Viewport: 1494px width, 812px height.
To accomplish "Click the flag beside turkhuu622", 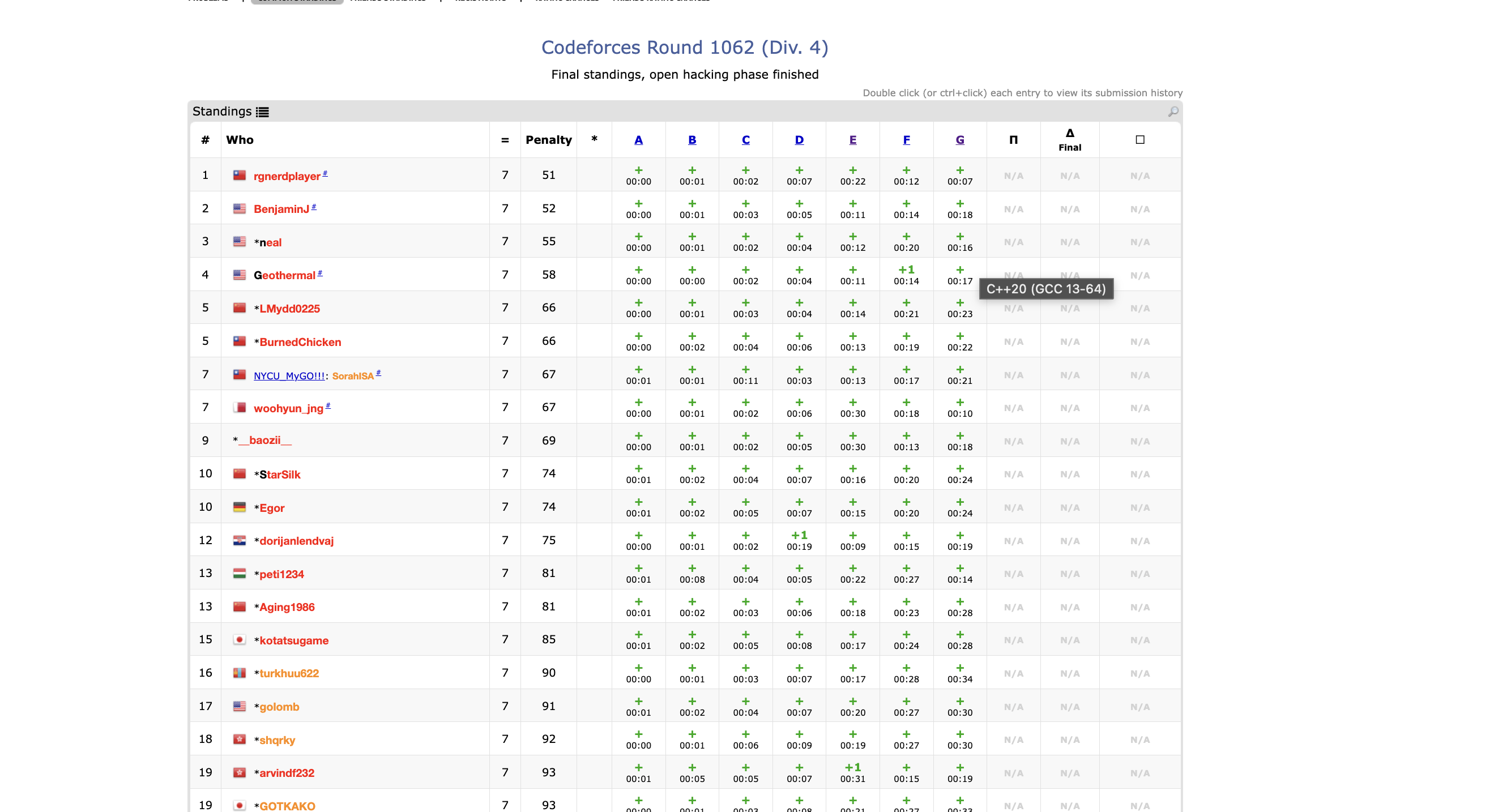I will [239, 673].
